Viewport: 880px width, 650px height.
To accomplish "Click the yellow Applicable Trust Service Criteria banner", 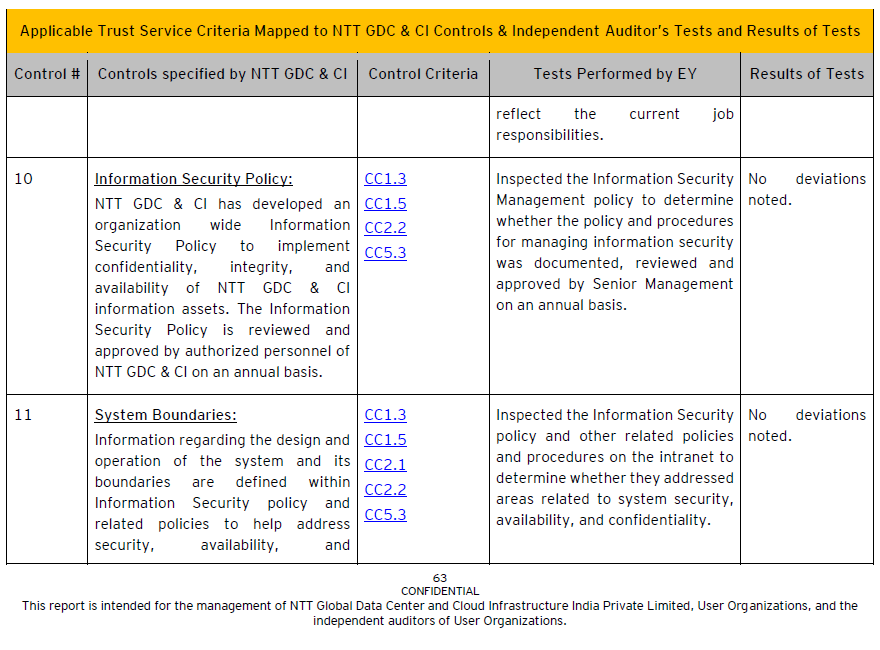I will (440, 31).
